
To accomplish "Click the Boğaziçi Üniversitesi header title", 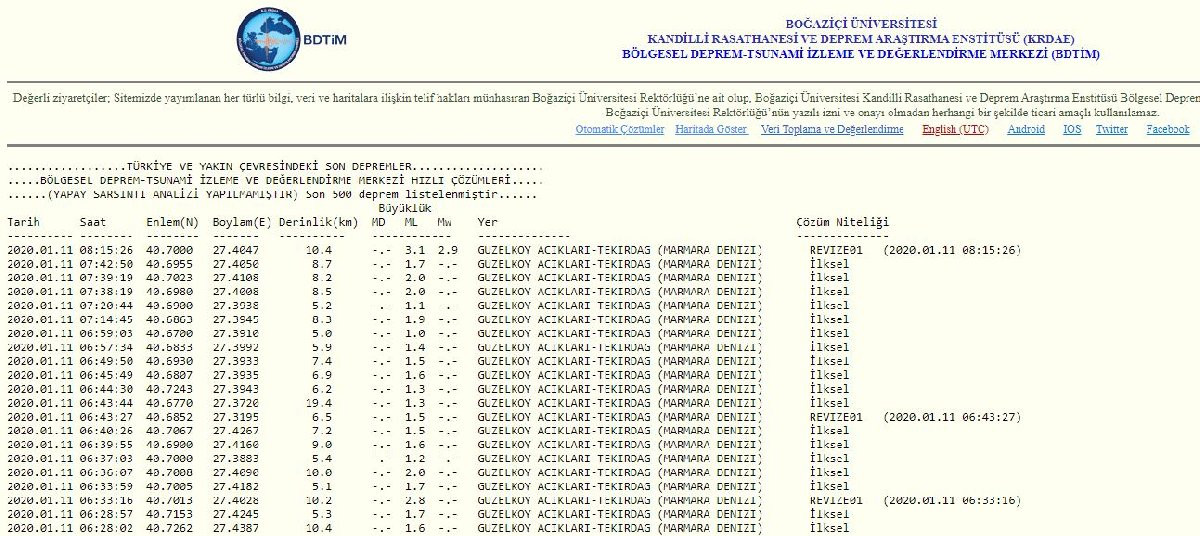I will tap(860, 23).
